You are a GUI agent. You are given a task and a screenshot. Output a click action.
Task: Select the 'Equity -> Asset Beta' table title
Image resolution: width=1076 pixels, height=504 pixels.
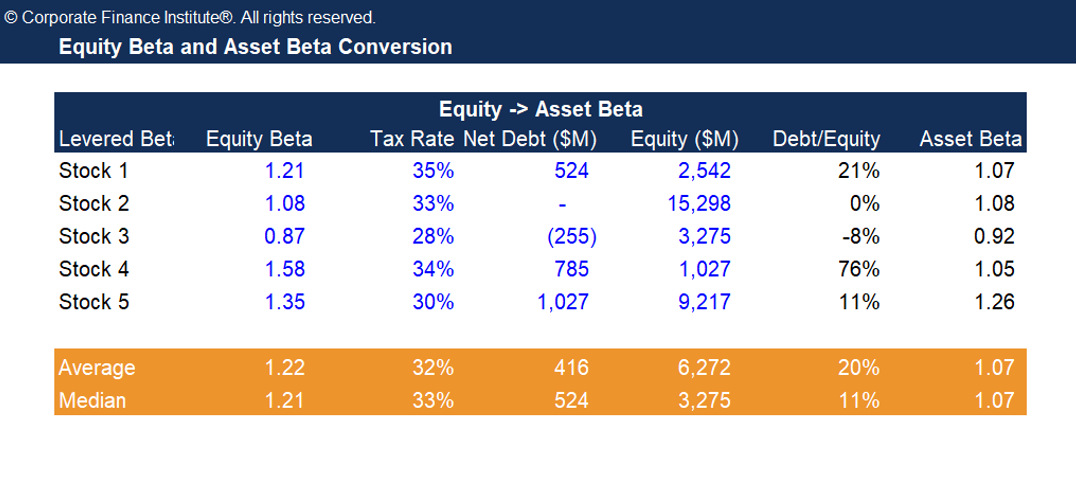point(540,110)
